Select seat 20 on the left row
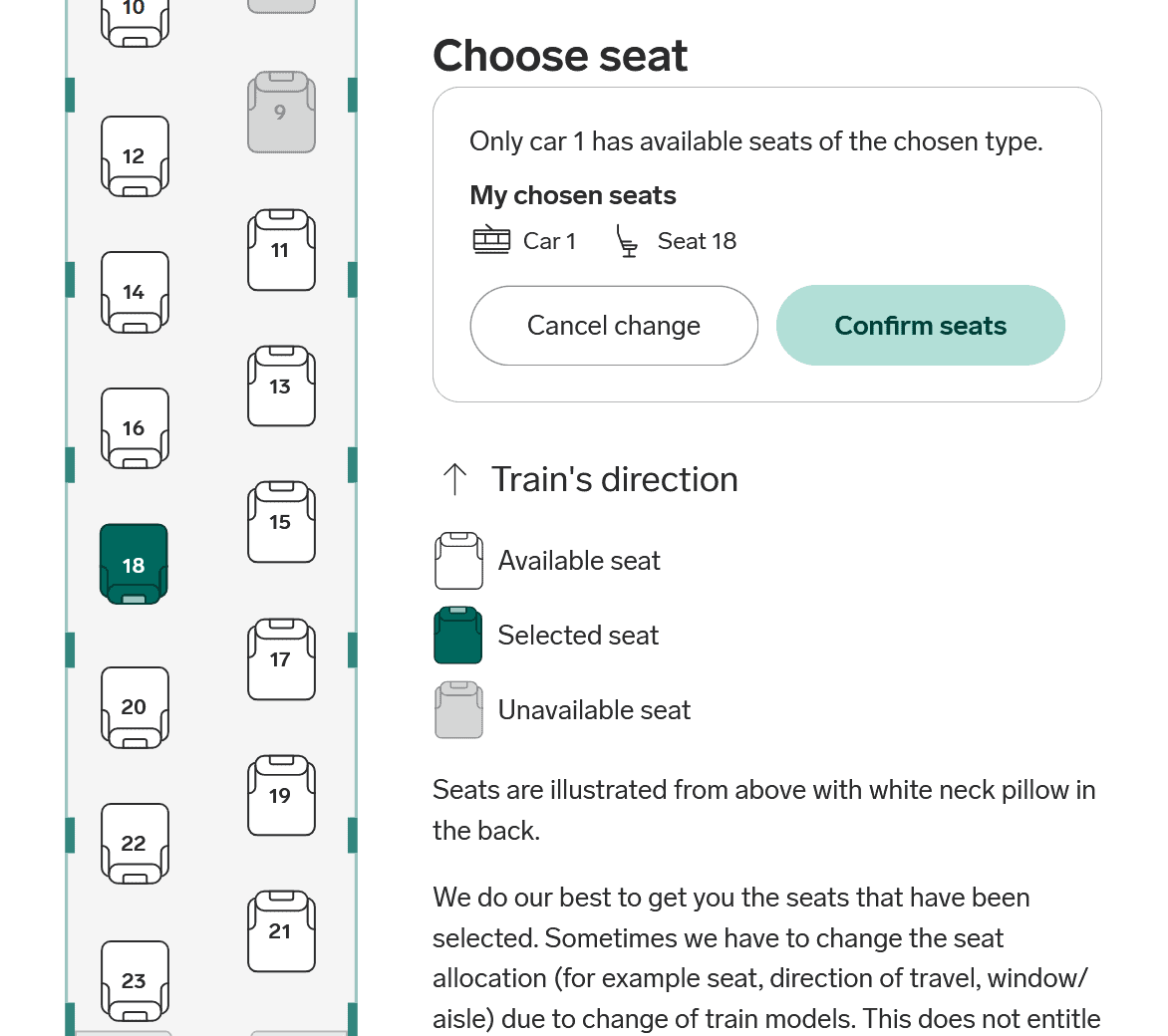 tap(135, 707)
